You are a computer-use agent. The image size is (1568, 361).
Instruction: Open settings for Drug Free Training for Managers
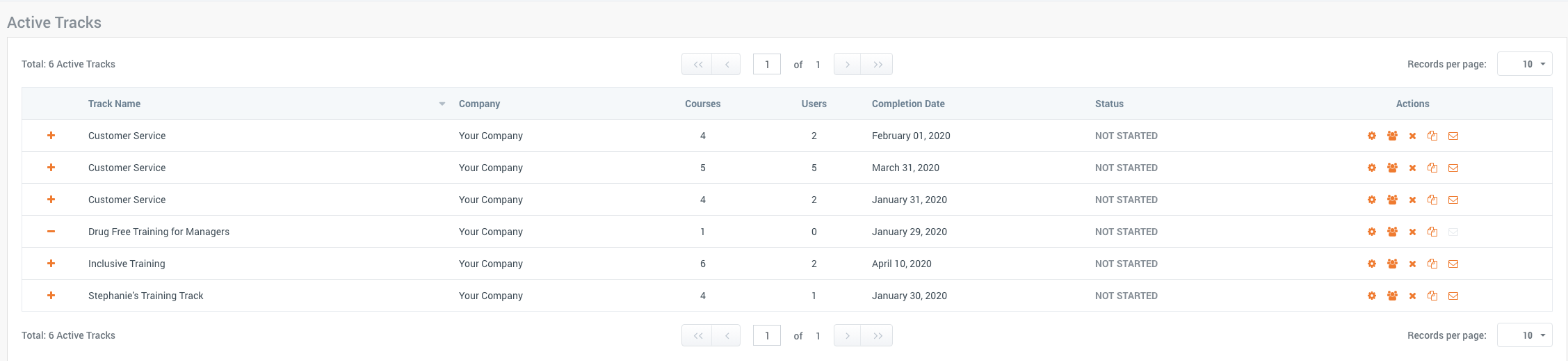tap(1371, 232)
